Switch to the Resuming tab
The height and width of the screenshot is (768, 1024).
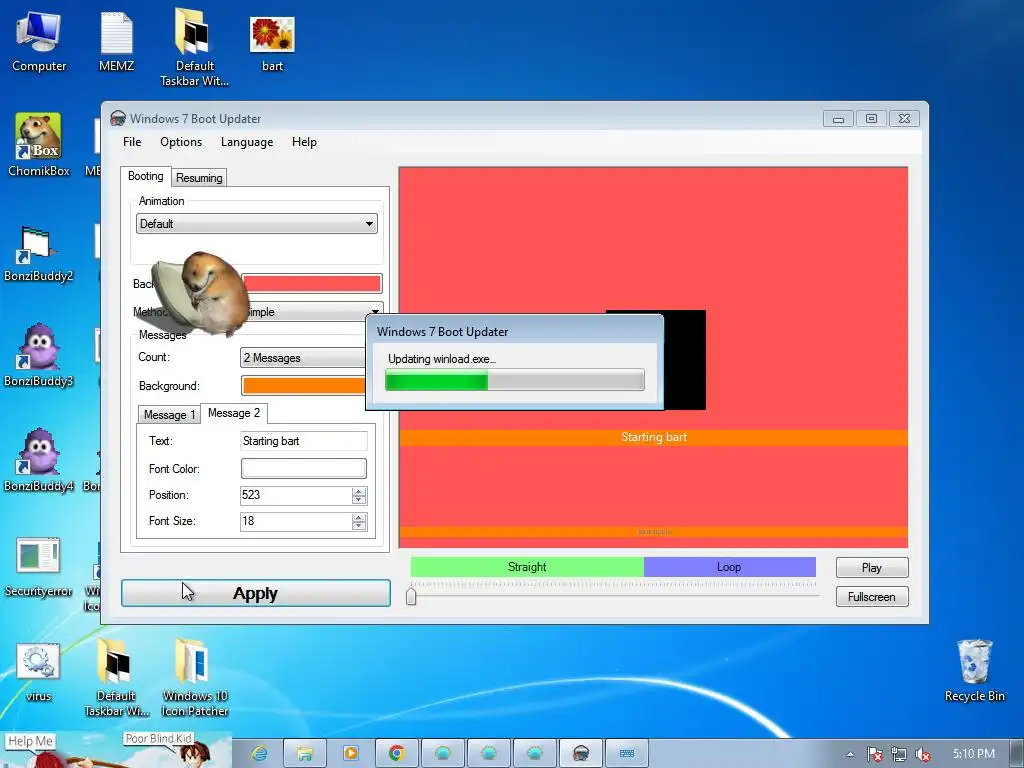pos(199,178)
